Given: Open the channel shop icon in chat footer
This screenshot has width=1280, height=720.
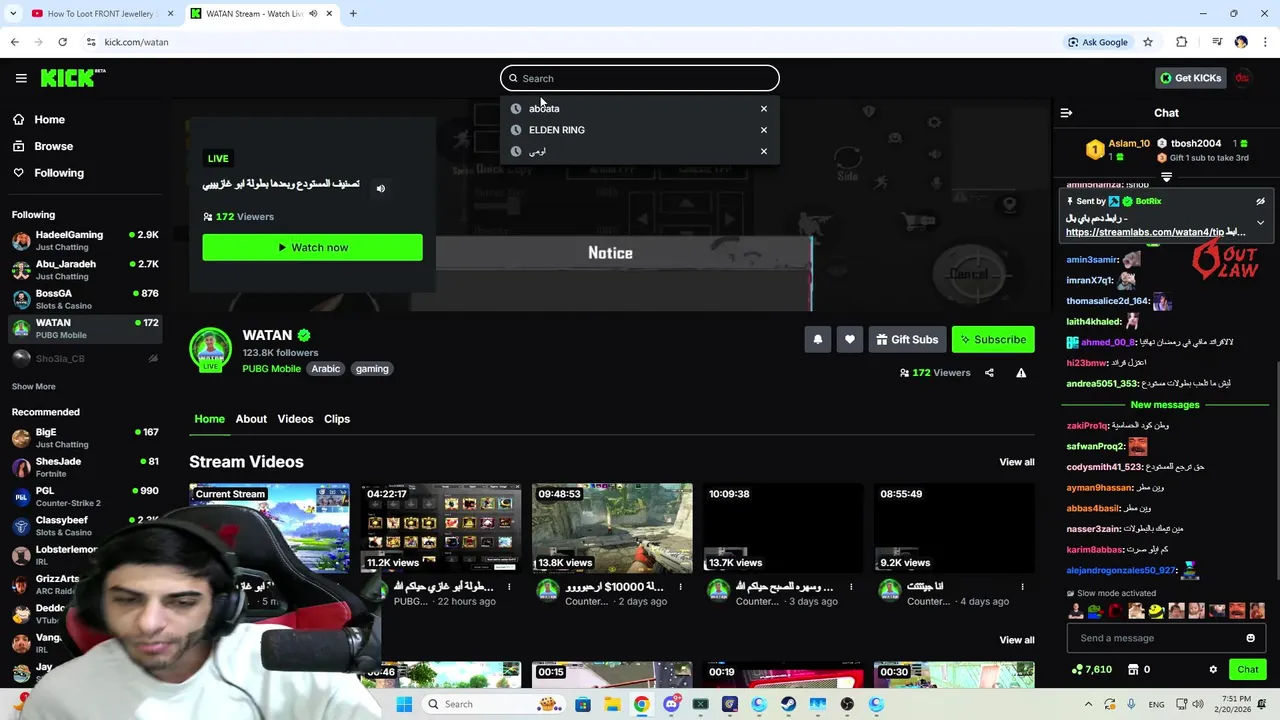Looking at the screenshot, I should coord(1133,670).
